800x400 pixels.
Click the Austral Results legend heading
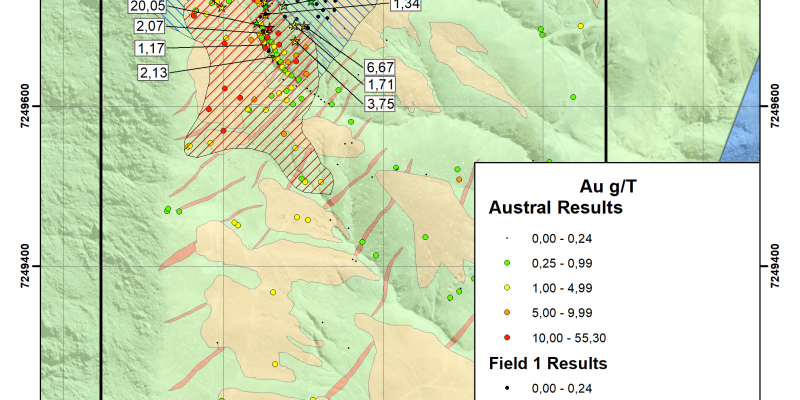click(555, 208)
